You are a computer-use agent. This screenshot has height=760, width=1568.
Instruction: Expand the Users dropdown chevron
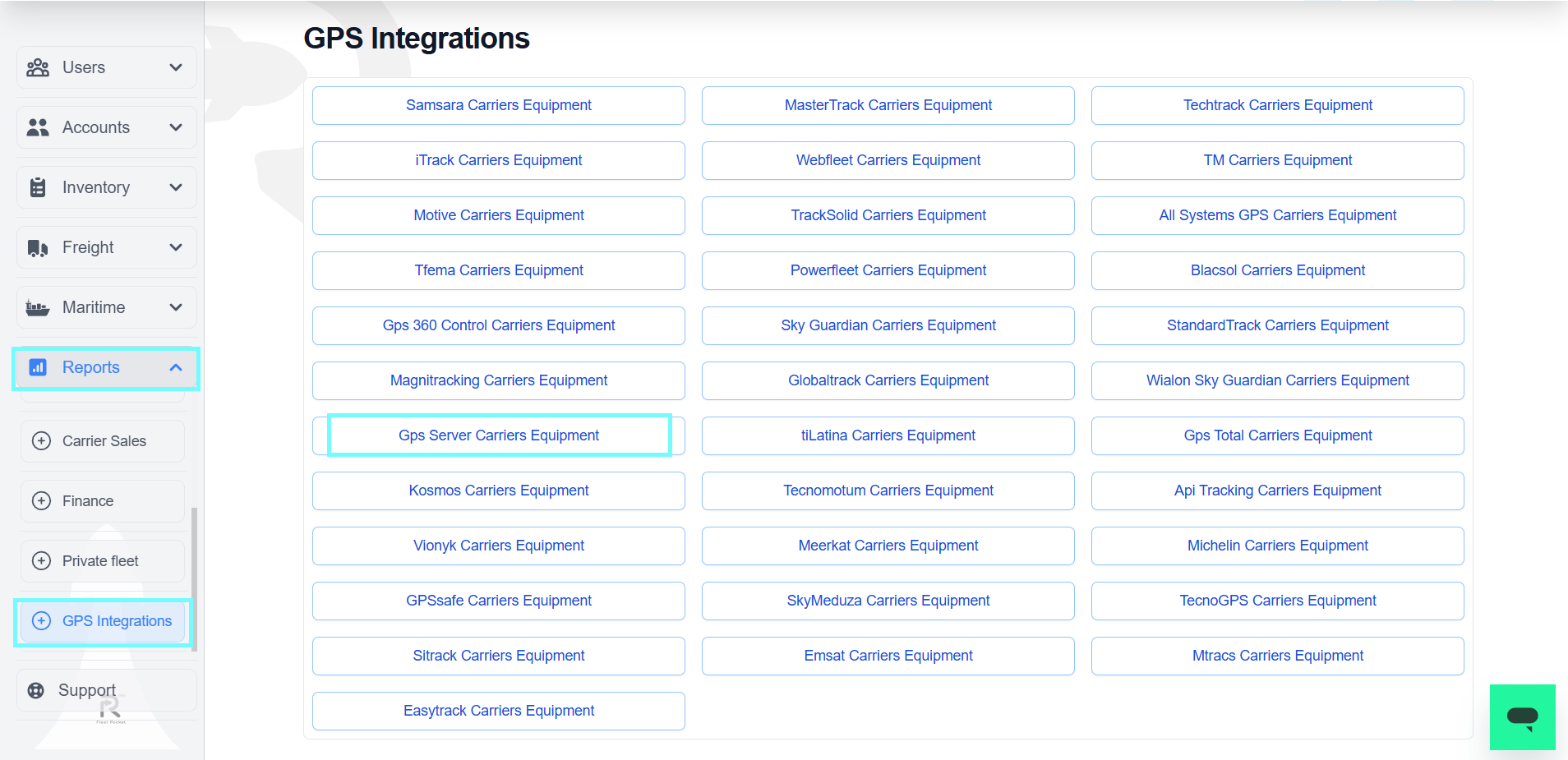click(175, 67)
